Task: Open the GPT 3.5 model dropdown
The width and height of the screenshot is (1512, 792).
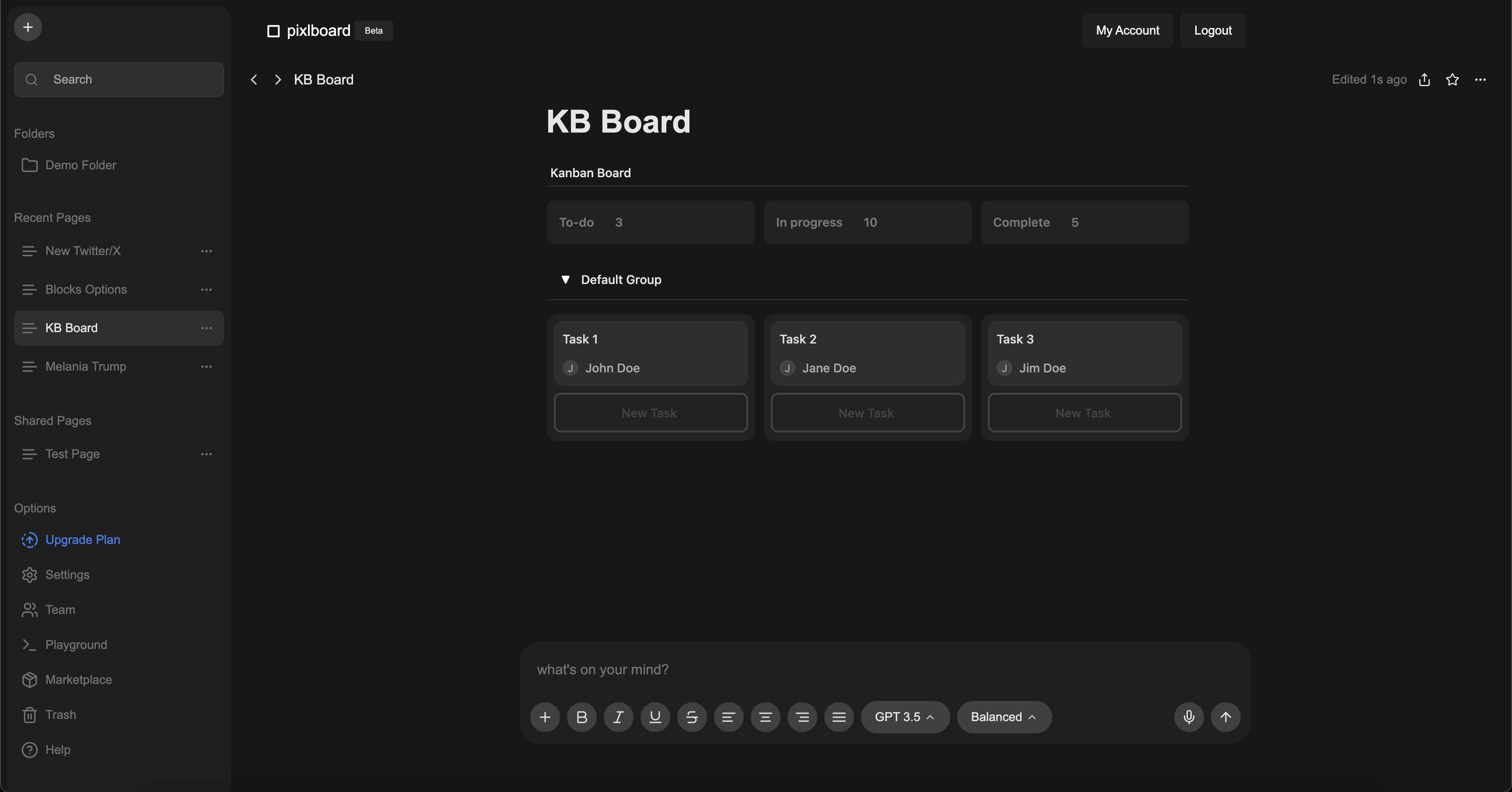Action: pos(904,717)
